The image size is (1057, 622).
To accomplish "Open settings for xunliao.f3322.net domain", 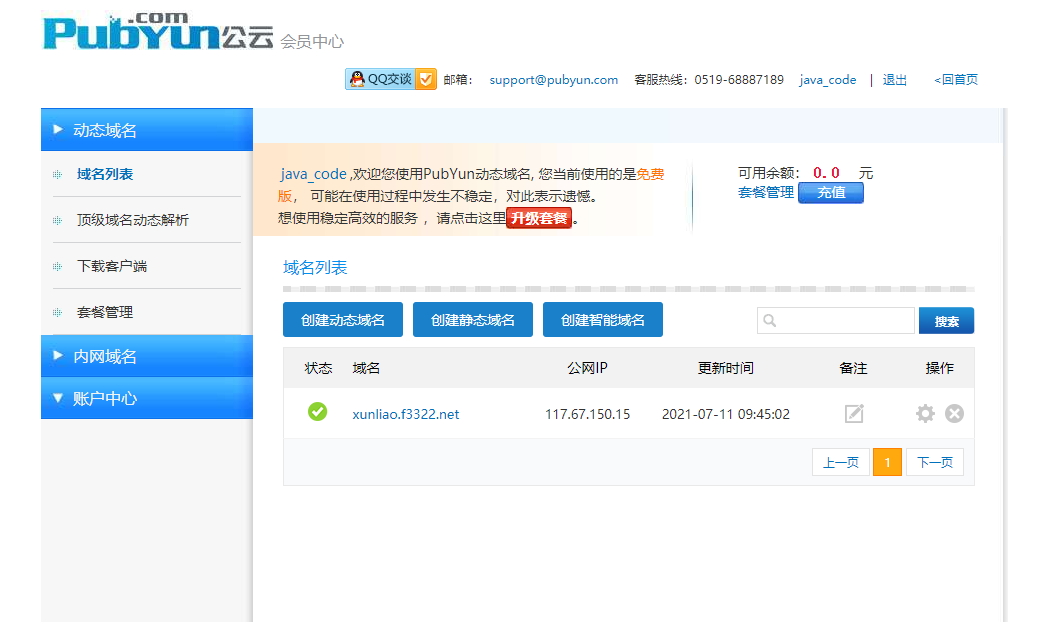I will 924,412.
